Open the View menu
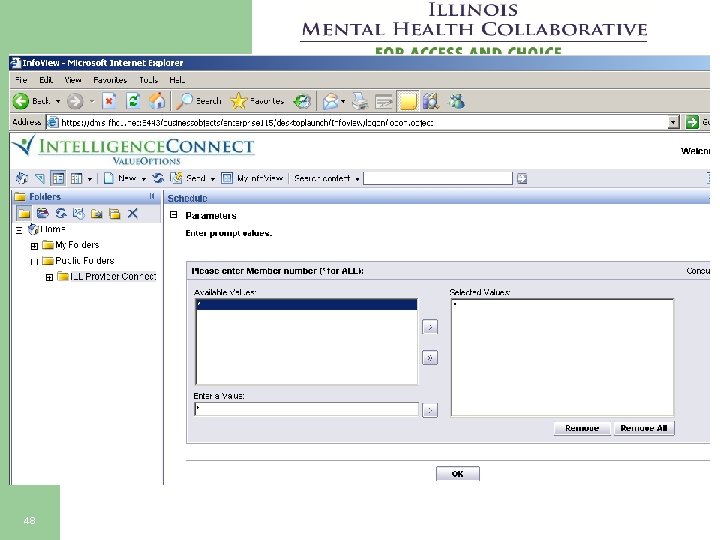This screenshot has height=540, width=720. pyautogui.click(x=73, y=80)
